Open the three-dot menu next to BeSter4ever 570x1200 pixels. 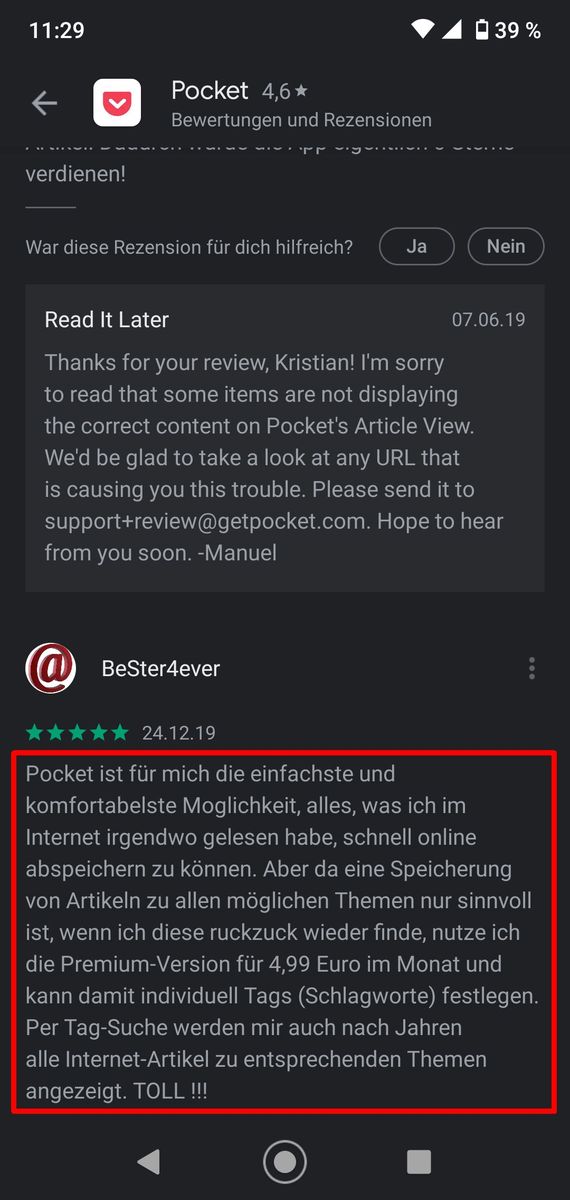coord(532,668)
